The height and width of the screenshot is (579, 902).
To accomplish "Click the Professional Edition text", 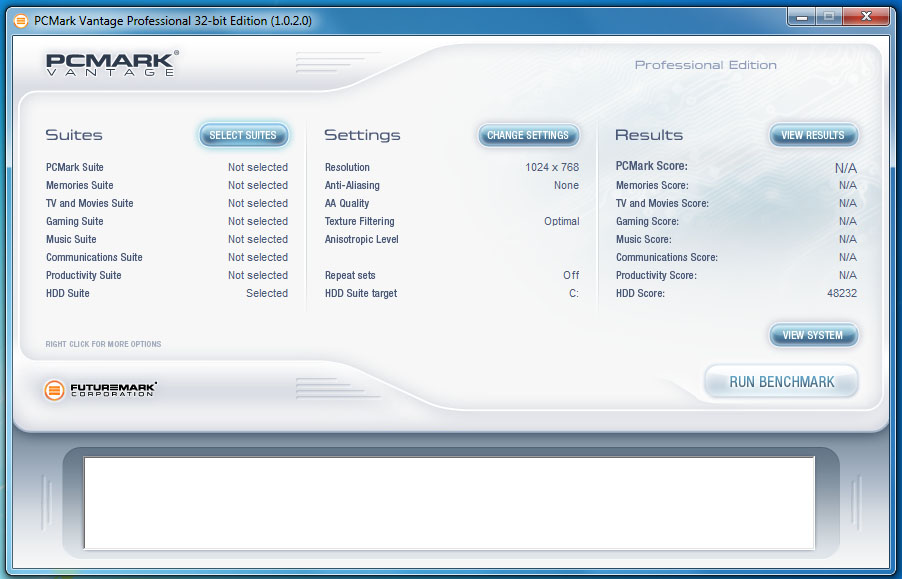I will [x=706, y=65].
